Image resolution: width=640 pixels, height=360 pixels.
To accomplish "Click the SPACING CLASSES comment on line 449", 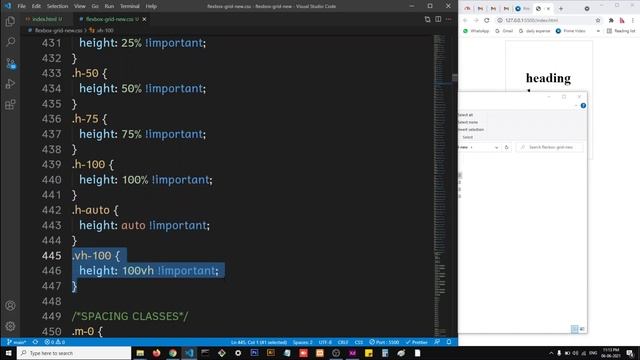I will tap(130, 316).
